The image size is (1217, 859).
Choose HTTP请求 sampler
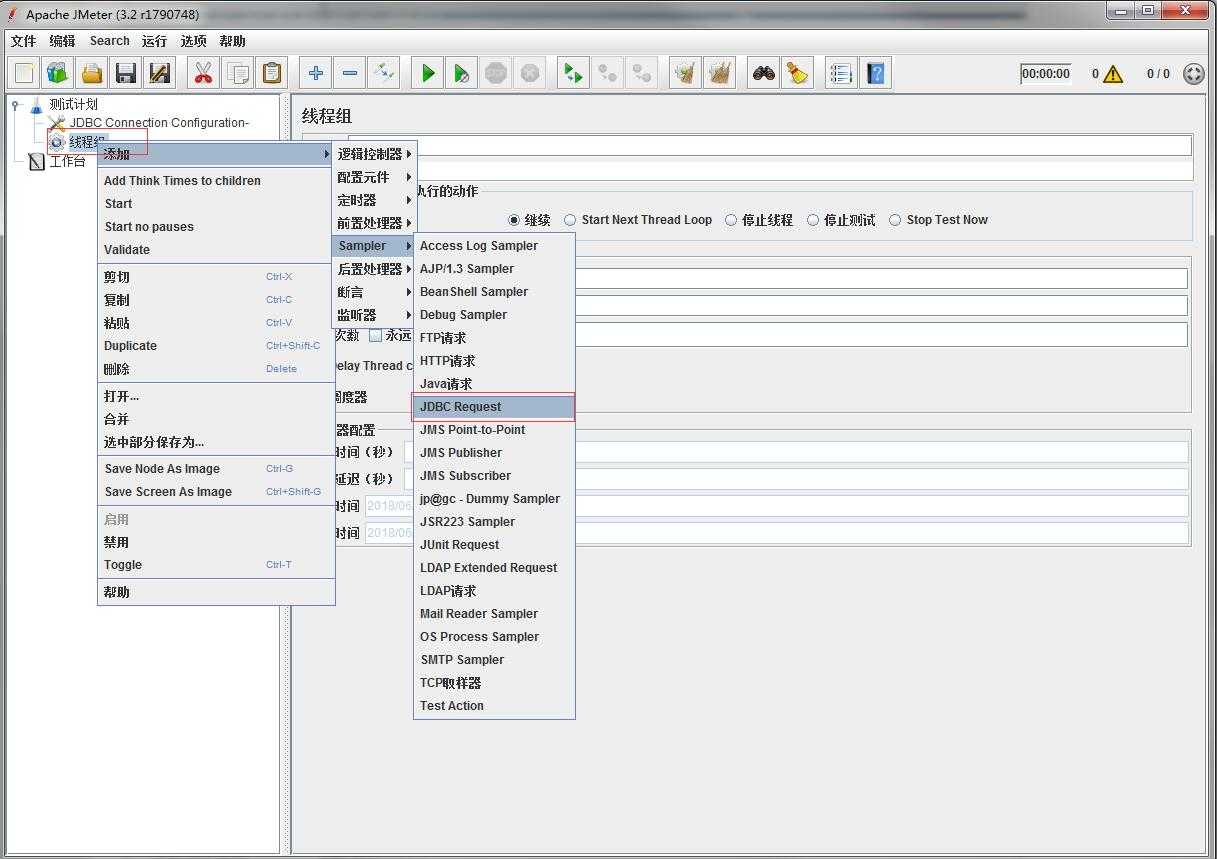click(494, 361)
